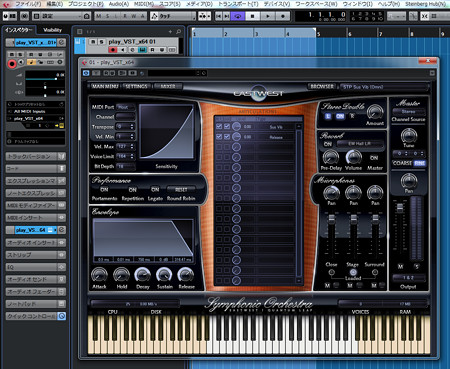Open the Play BROWSER button
This screenshot has height=369, width=450.
[322, 86]
